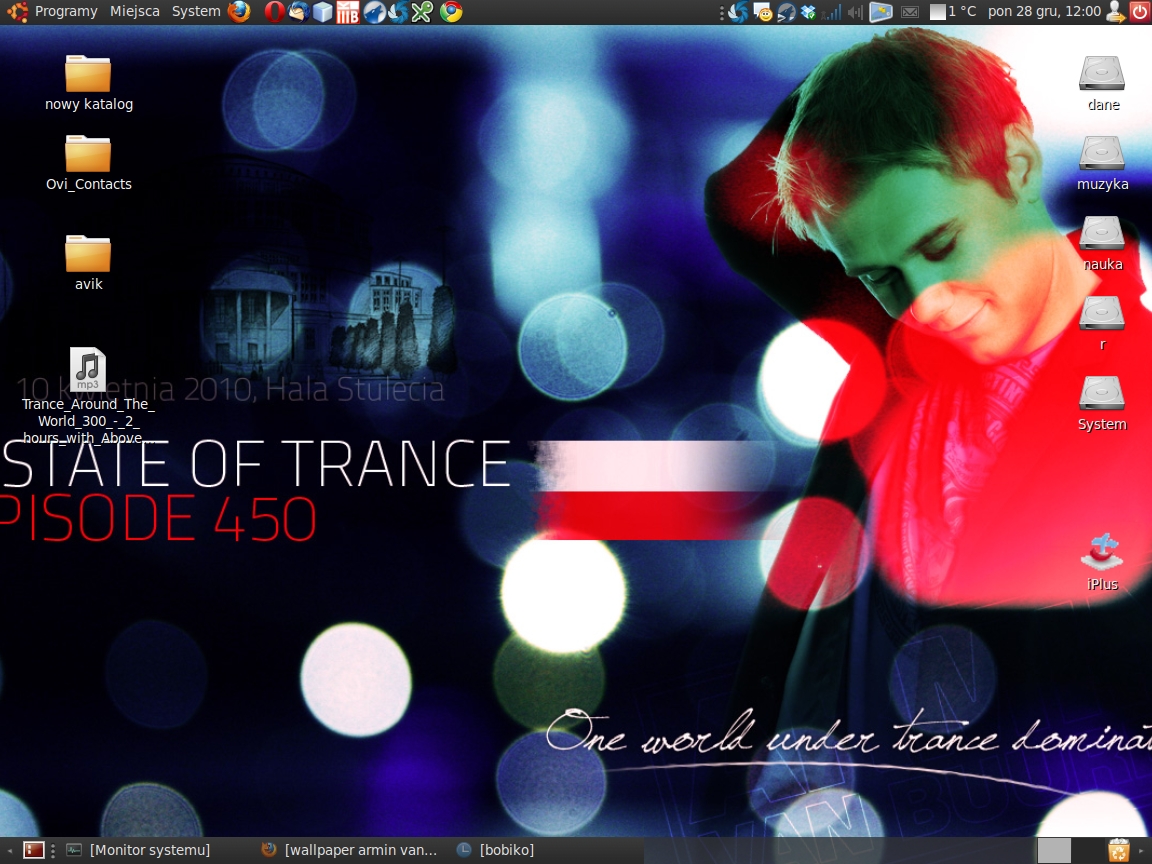Open calendar from the clock pon 28 gru, 12:00
The width and height of the screenshot is (1152, 864).
(1044, 12)
